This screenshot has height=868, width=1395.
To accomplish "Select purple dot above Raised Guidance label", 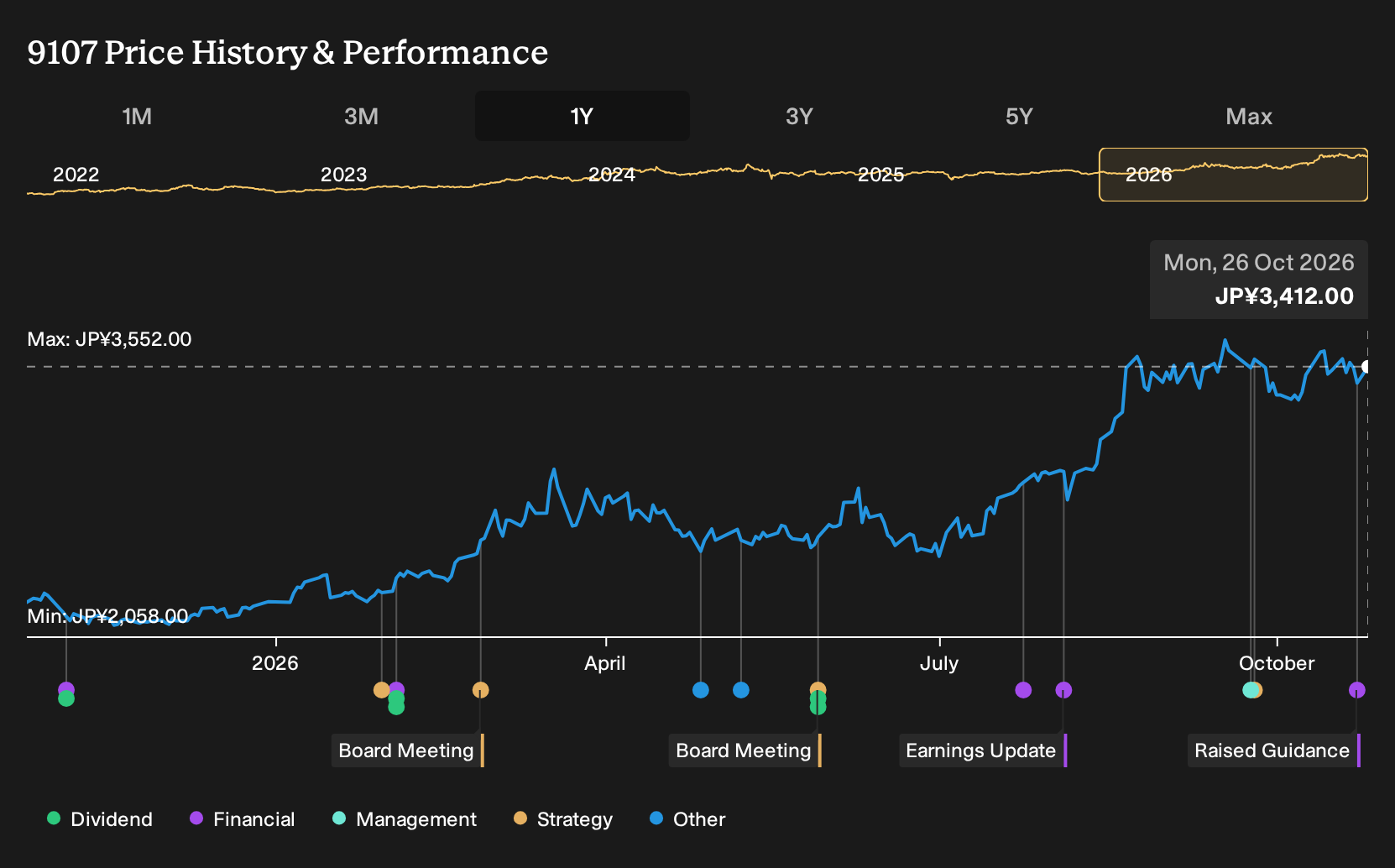I will [x=1357, y=690].
